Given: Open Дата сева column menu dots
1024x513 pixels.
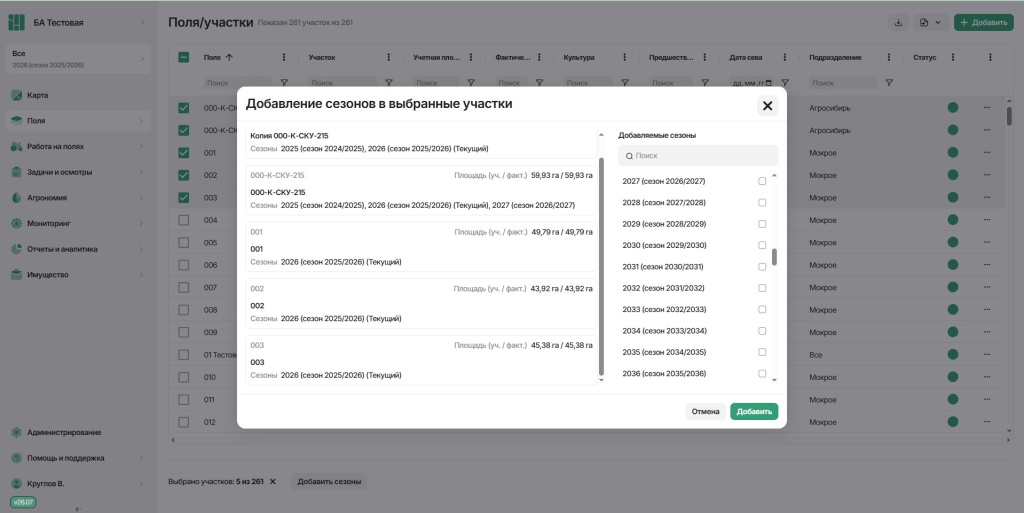Looking at the screenshot, I should [785, 57].
